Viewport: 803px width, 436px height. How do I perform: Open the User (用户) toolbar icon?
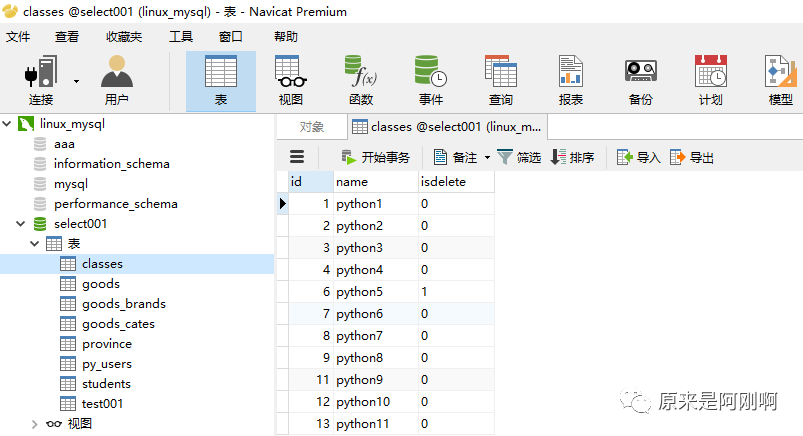click(117, 80)
